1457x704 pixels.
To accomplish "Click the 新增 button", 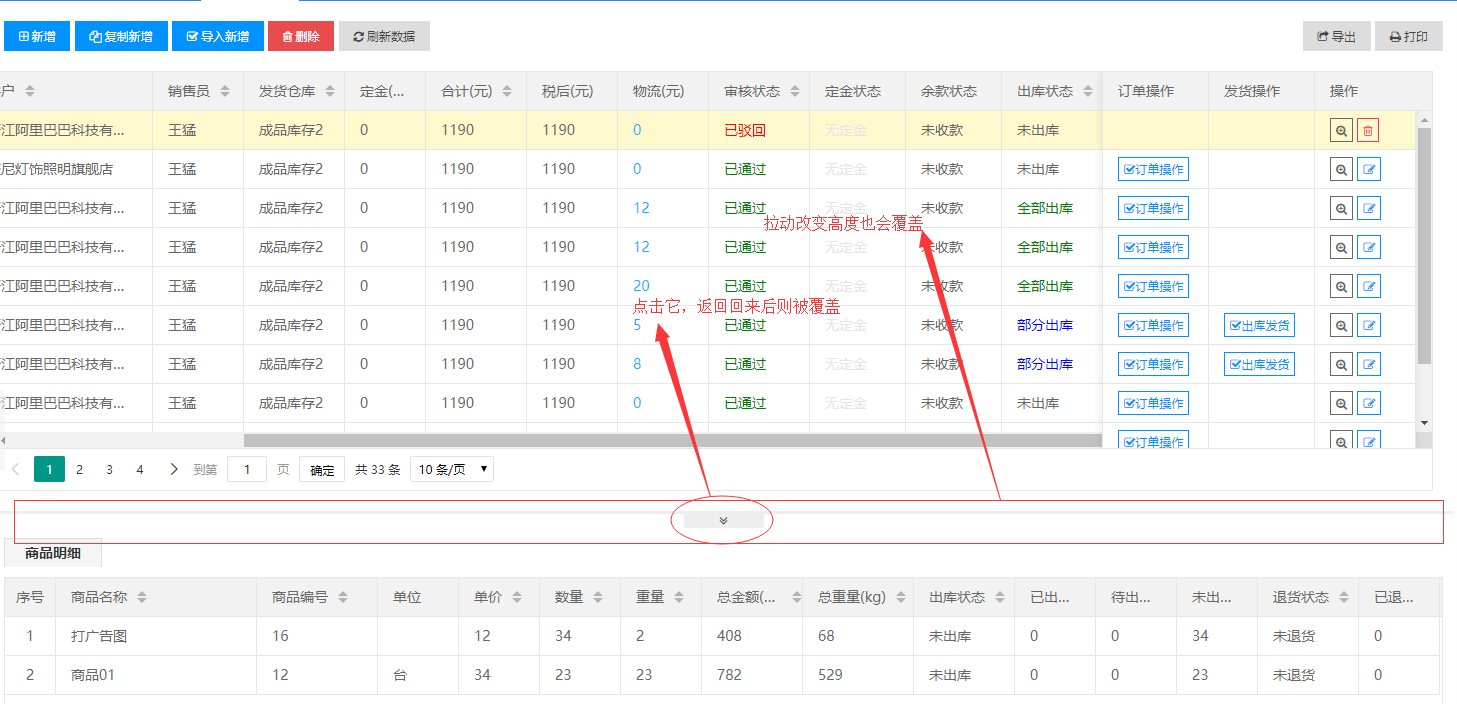I will 37,36.
